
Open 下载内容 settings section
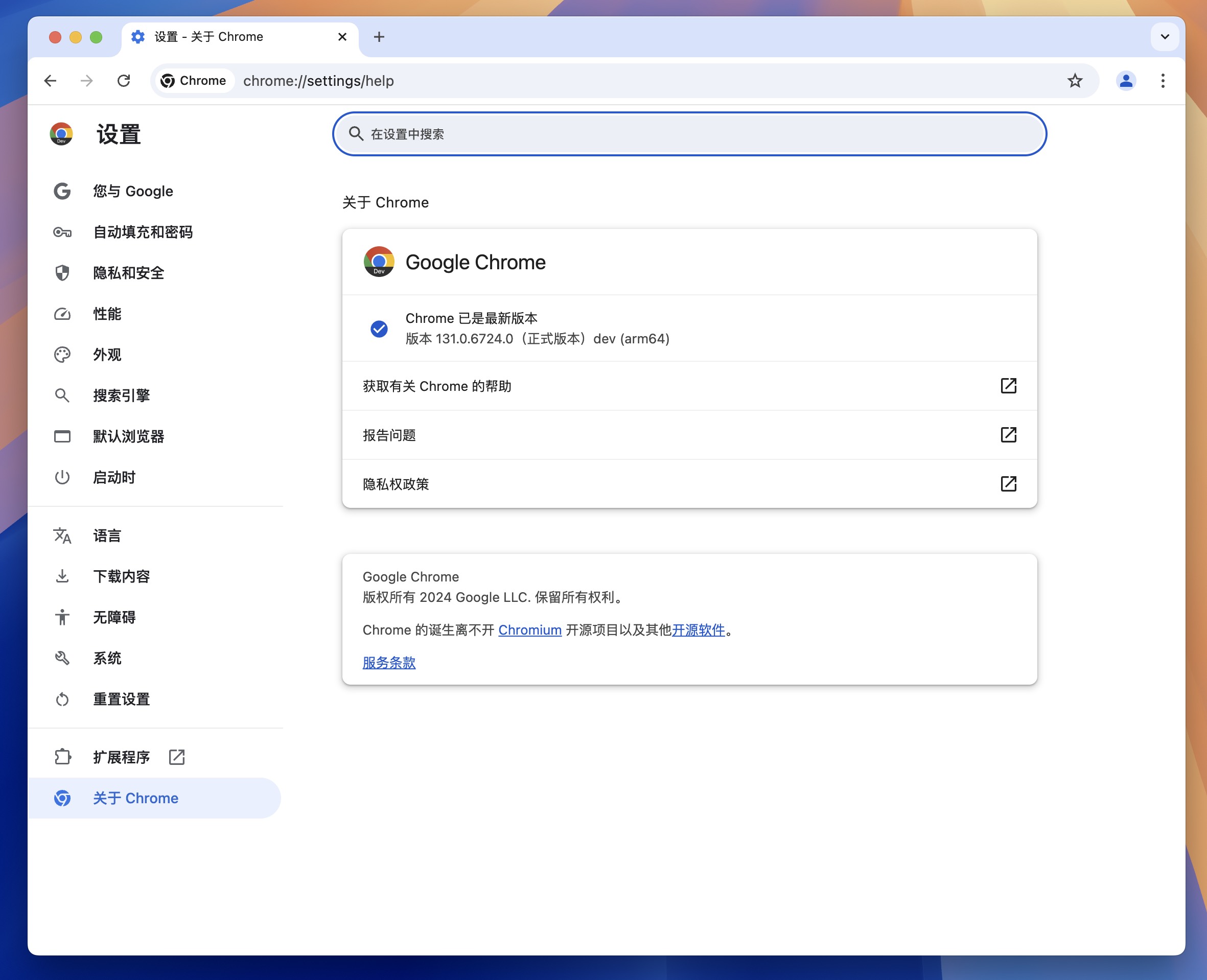pyautogui.click(x=155, y=576)
